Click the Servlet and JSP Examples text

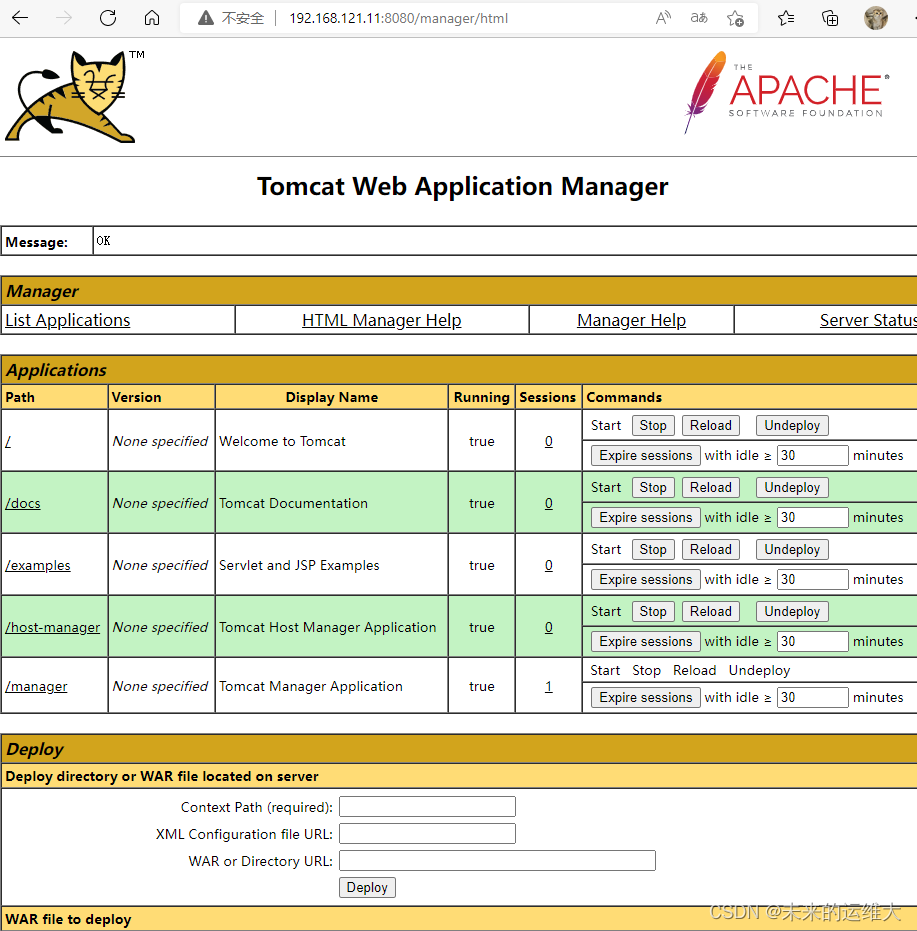coord(299,565)
